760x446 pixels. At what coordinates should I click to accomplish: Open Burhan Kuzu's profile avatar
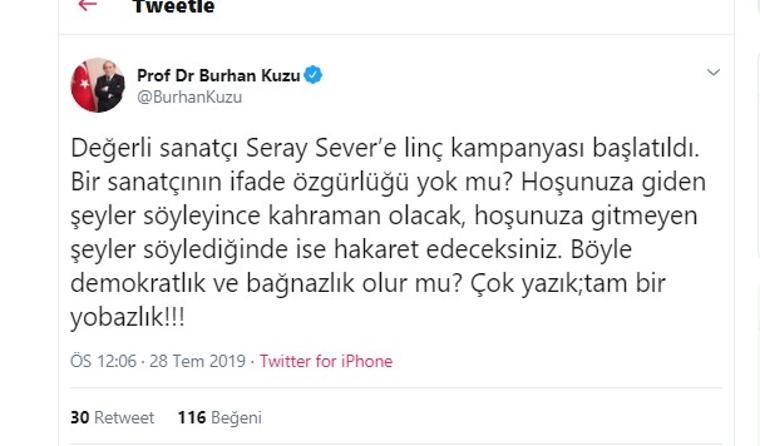(x=97, y=85)
